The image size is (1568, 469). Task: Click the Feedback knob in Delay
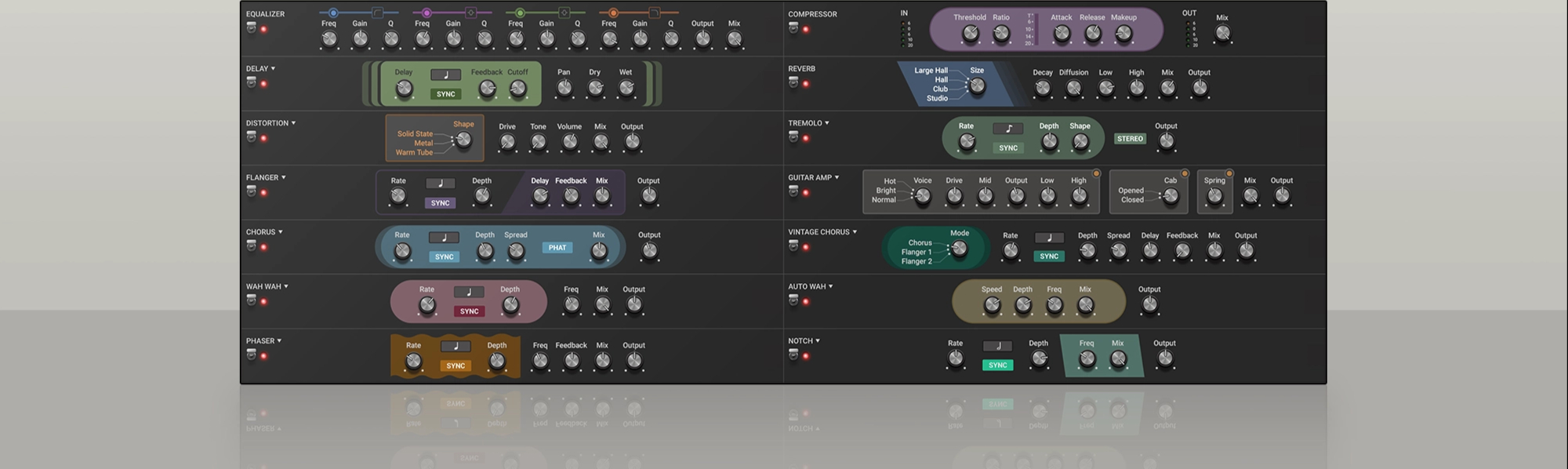(x=487, y=89)
